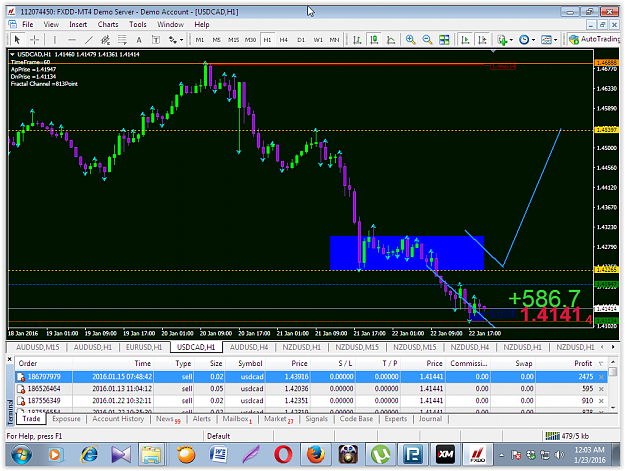The height and width of the screenshot is (471, 625).
Task: Open the Charts menu
Action: (x=108, y=24)
